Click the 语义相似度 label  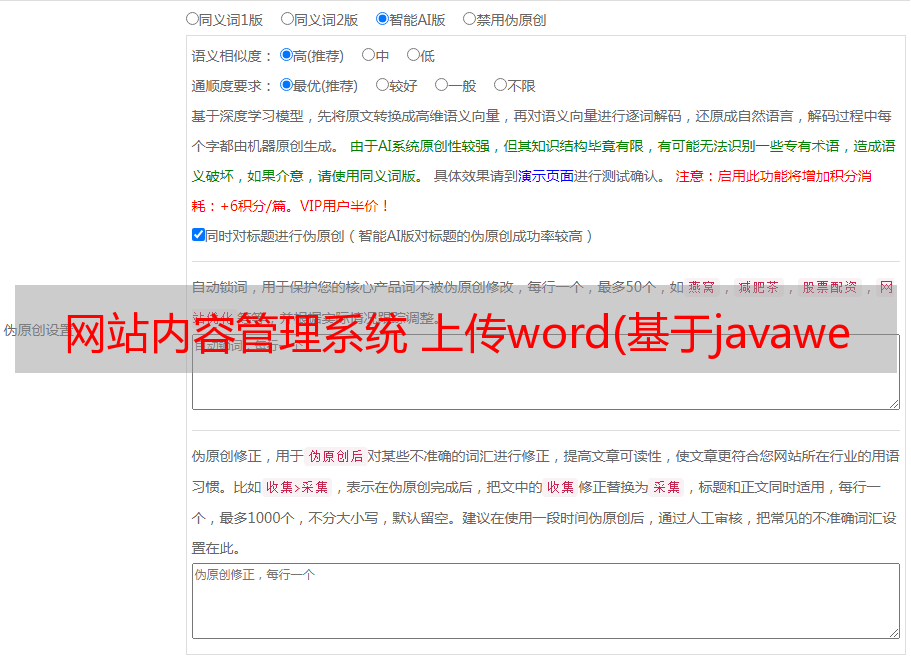(231, 56)
